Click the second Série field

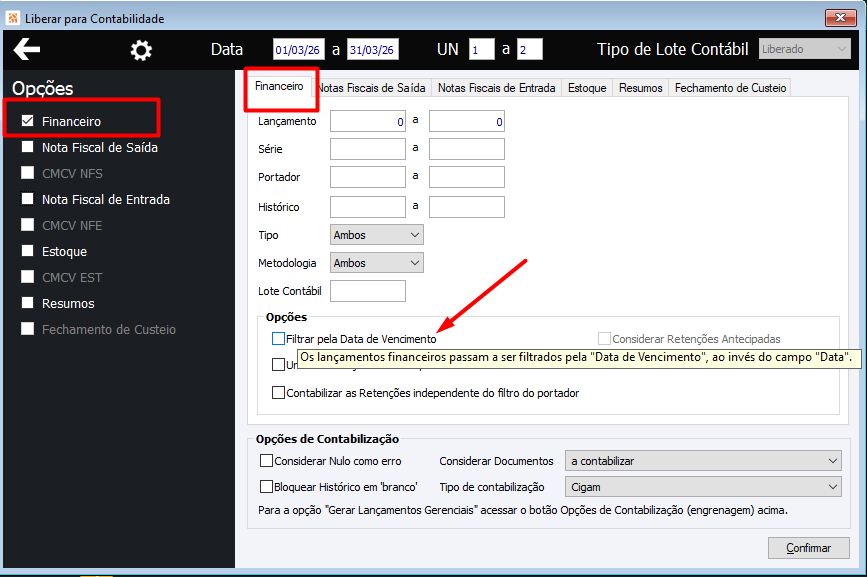pos(467,149)
